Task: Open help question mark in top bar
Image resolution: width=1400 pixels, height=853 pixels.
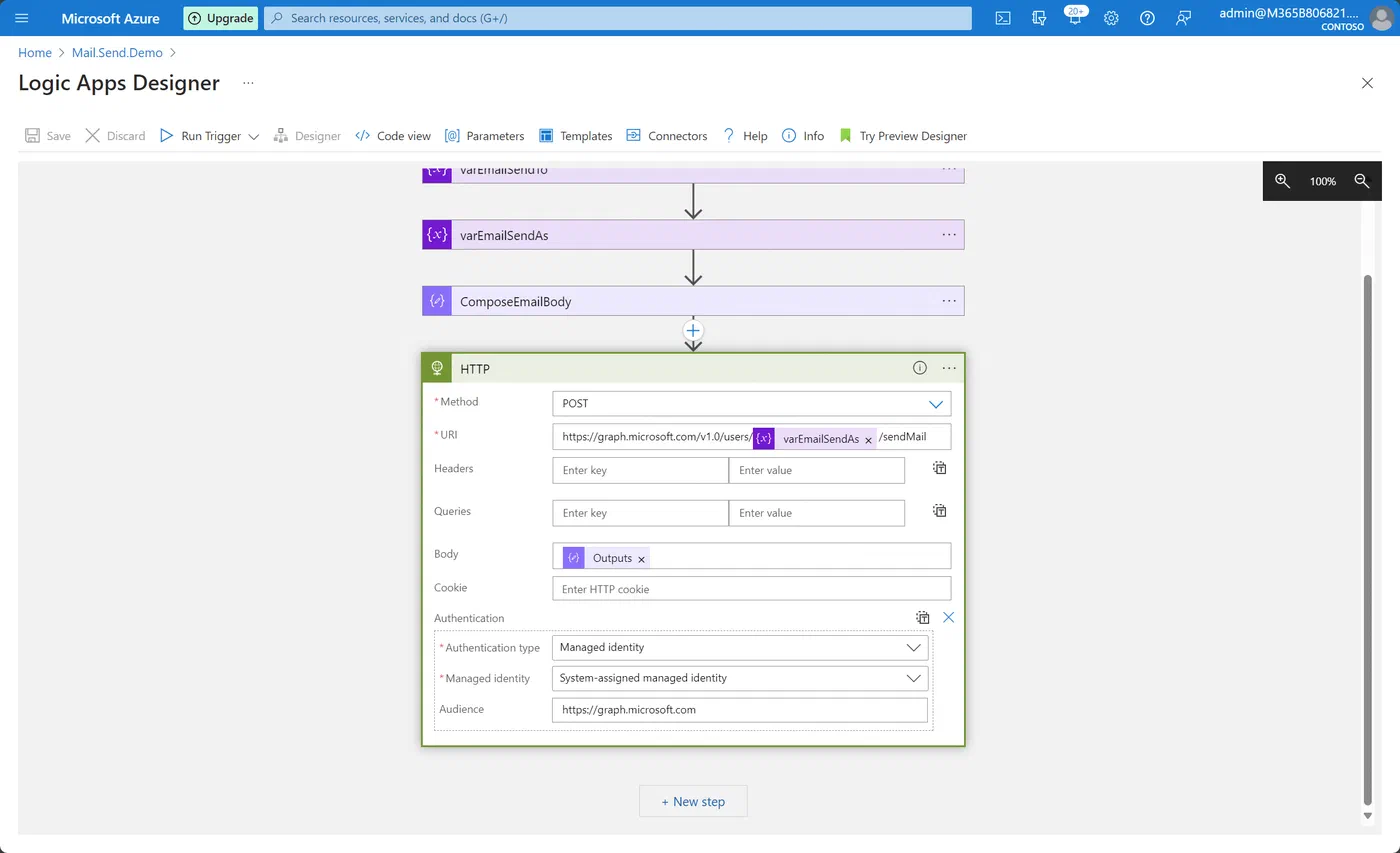Action: 1147,18
